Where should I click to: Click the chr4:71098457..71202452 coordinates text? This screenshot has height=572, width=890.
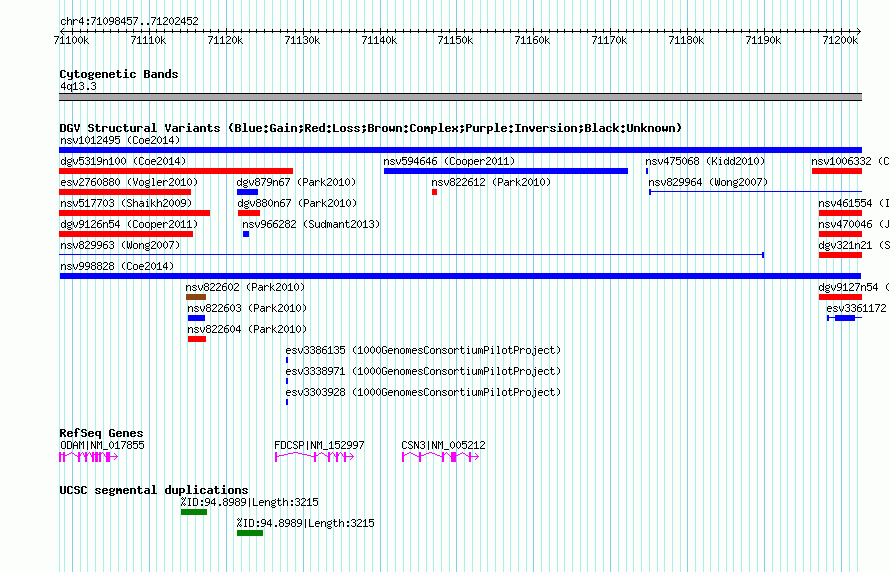click(129, 21)
